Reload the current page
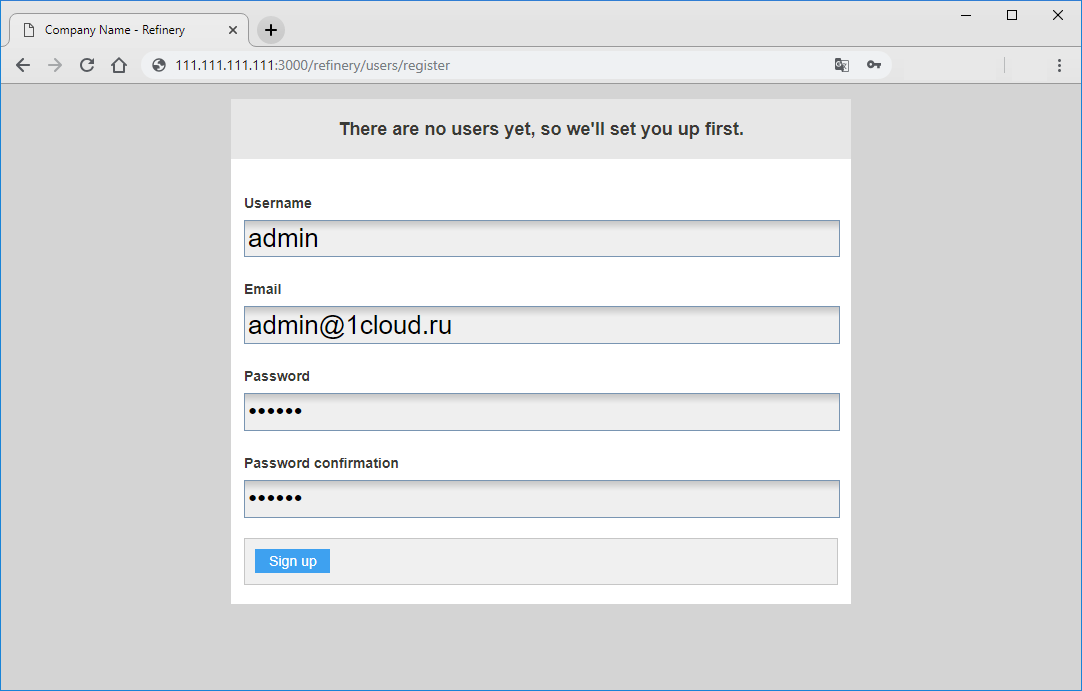The image size is (1082, 691). point(87,65)
